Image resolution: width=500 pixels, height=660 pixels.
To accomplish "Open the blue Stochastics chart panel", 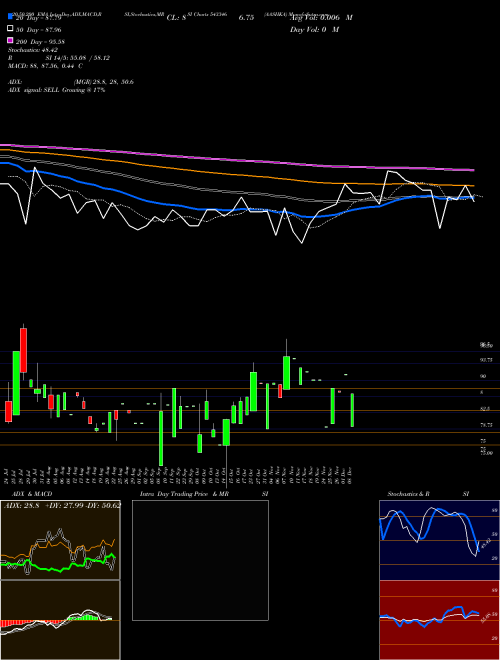I will [439, 540].
